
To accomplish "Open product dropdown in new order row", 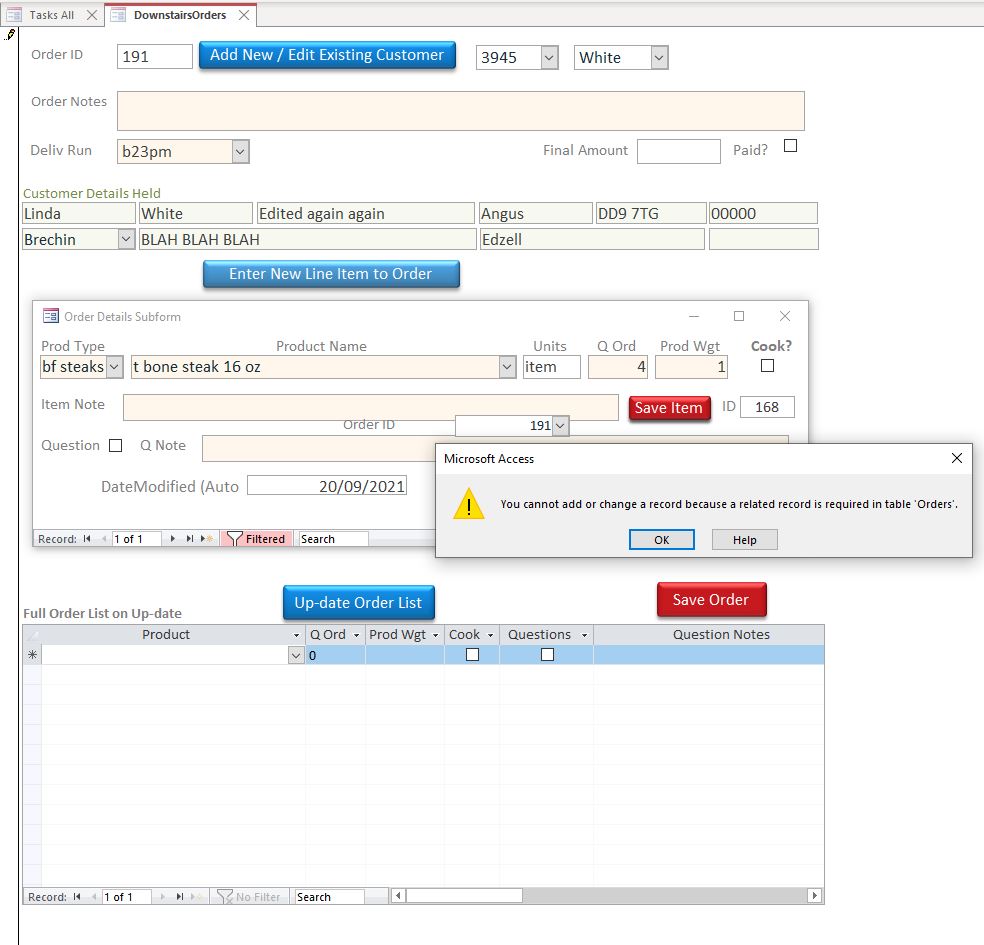I will click(x=296, y=655).
